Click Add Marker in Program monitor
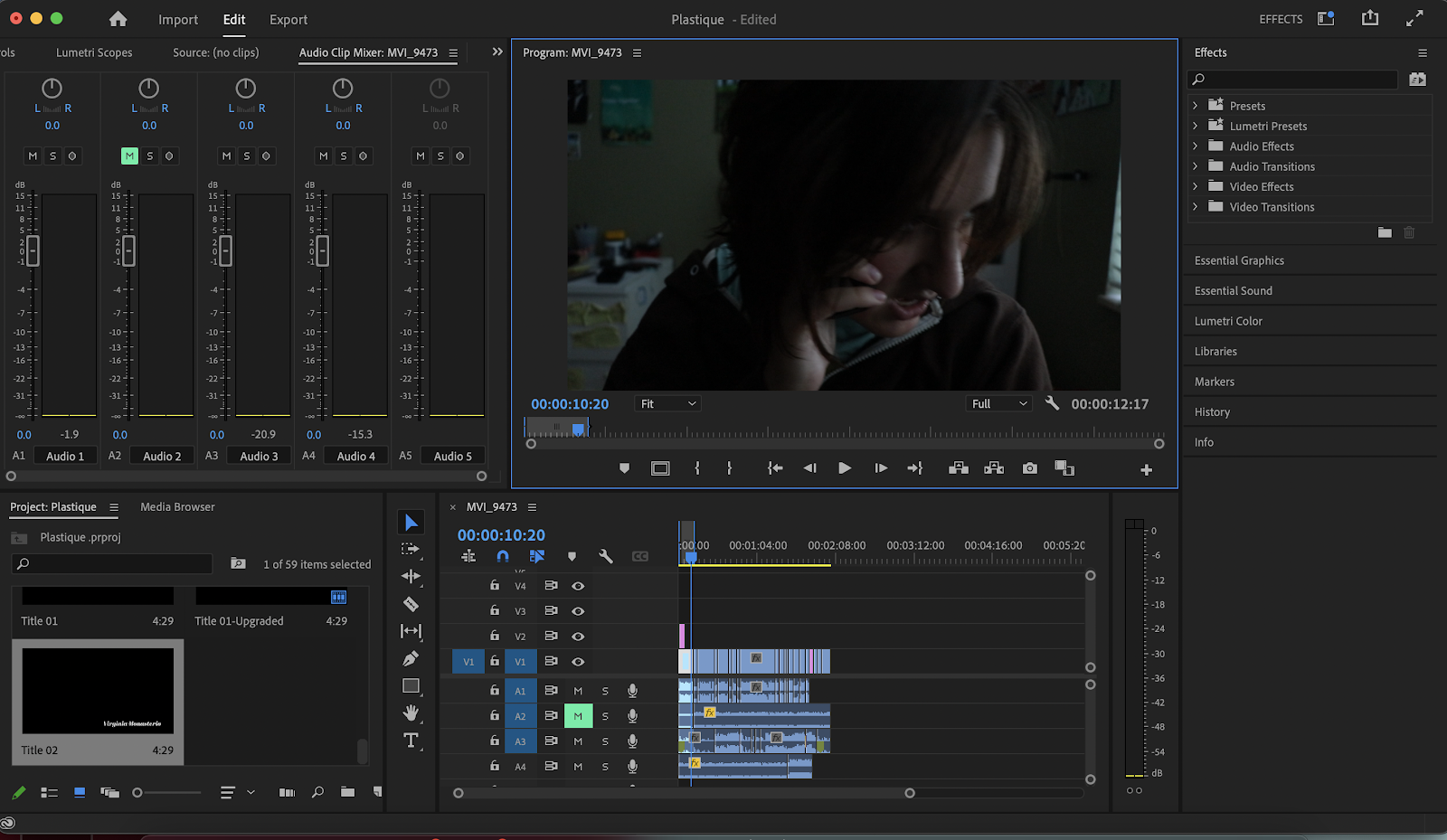 click(624, 468)
